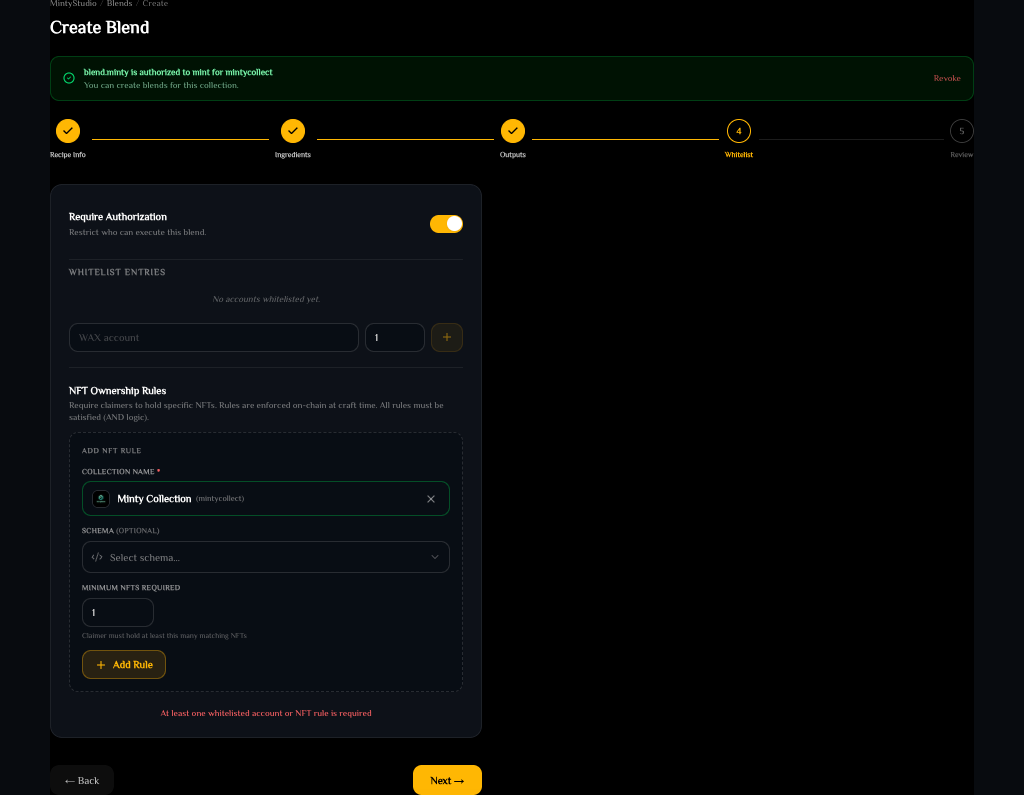1024x795 pixels.
Task: Click the schema code brackets icon
Action: point(97,557)
